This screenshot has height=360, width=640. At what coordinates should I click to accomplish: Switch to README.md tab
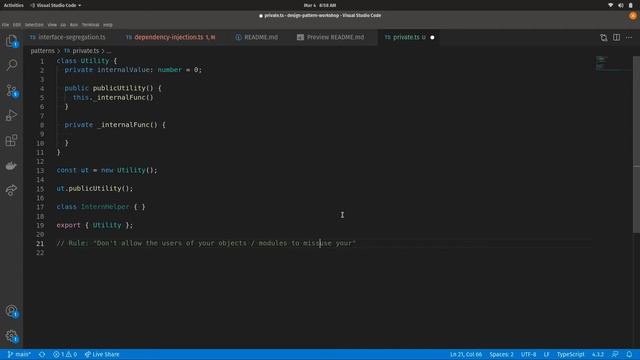257,37
